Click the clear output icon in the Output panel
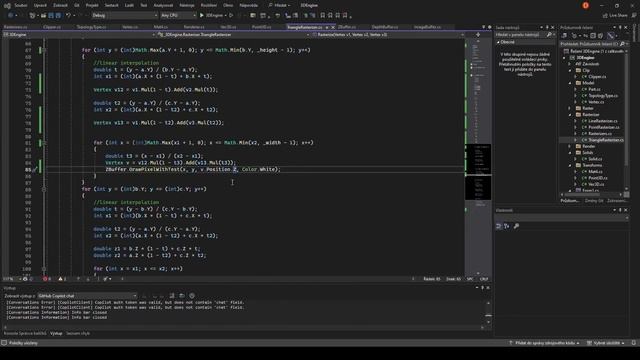The width and height of the screenshot is (640, 360). [x=172, y=296]
